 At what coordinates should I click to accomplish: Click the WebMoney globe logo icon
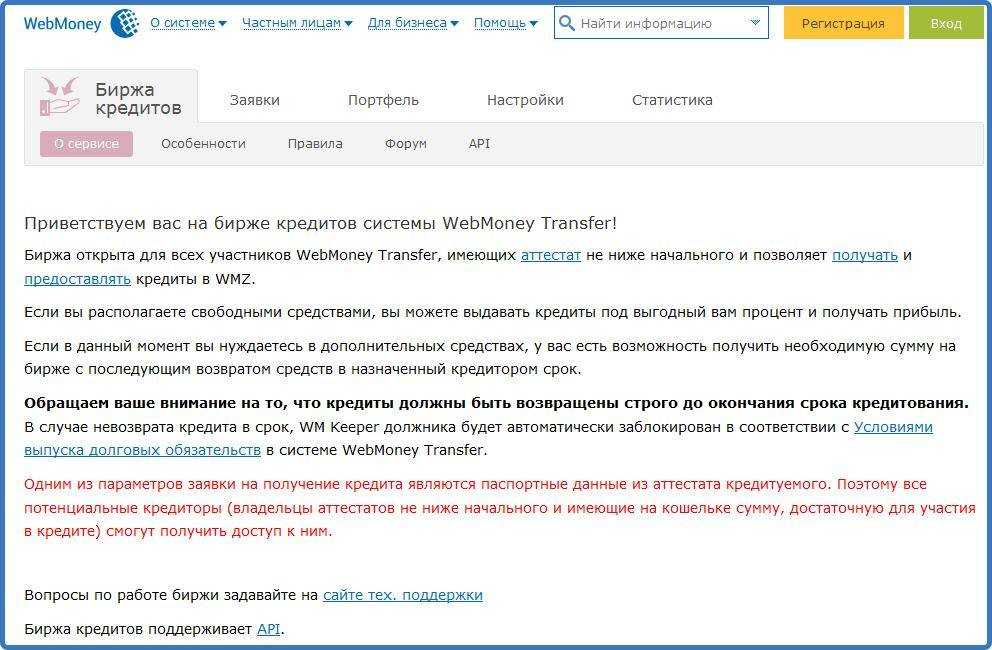coord(125,23)
